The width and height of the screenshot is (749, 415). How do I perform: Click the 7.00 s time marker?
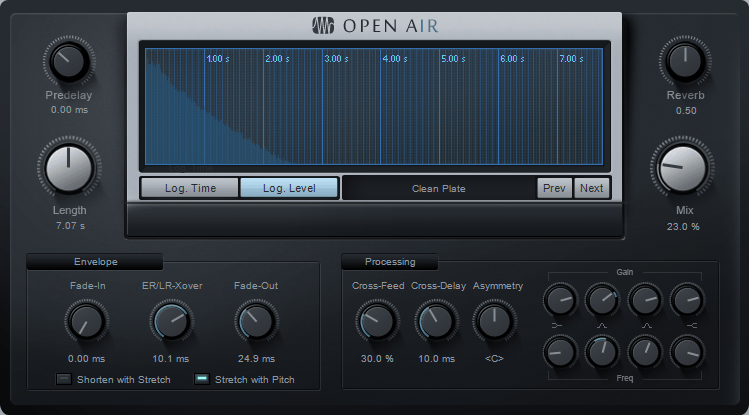coord(571,59)
